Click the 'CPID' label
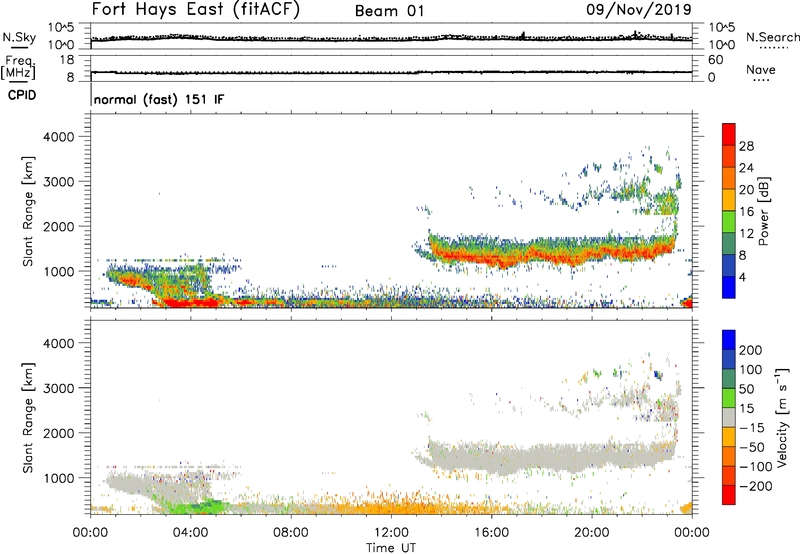 (x=22, y=95)
